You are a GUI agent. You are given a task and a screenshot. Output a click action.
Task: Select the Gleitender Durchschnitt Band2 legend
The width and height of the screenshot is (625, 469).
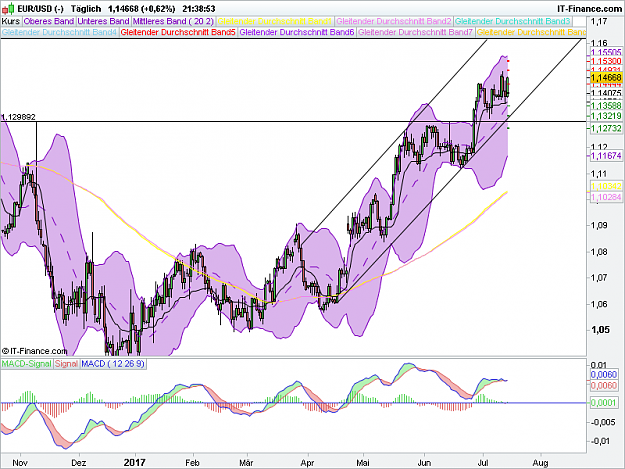(394, 21)
